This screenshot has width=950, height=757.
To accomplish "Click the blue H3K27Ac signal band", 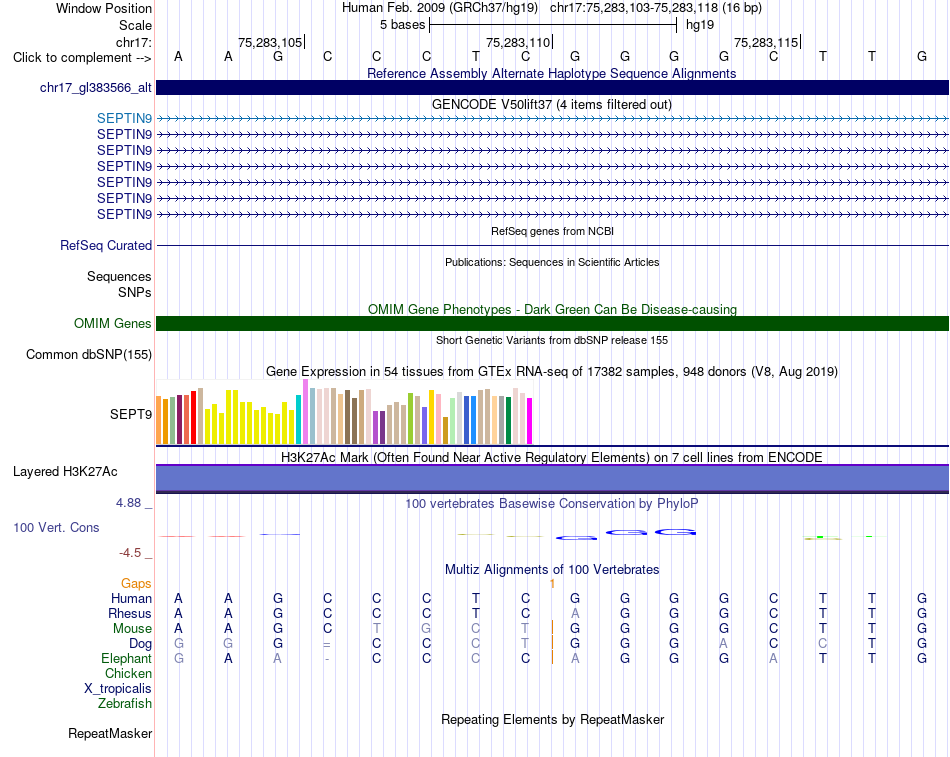I will click(553, 478).
